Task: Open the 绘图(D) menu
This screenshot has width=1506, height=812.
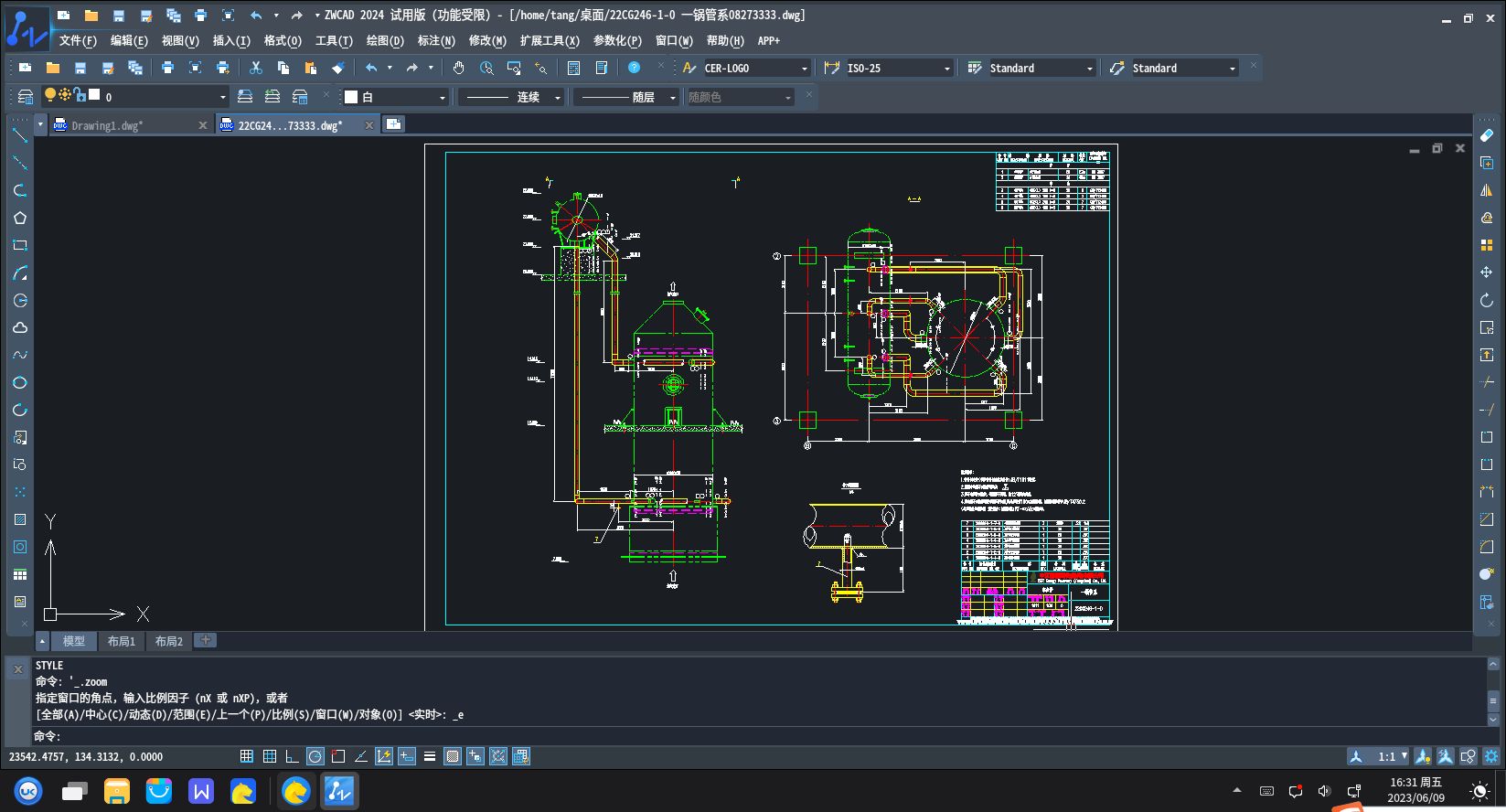Action: 384,40
